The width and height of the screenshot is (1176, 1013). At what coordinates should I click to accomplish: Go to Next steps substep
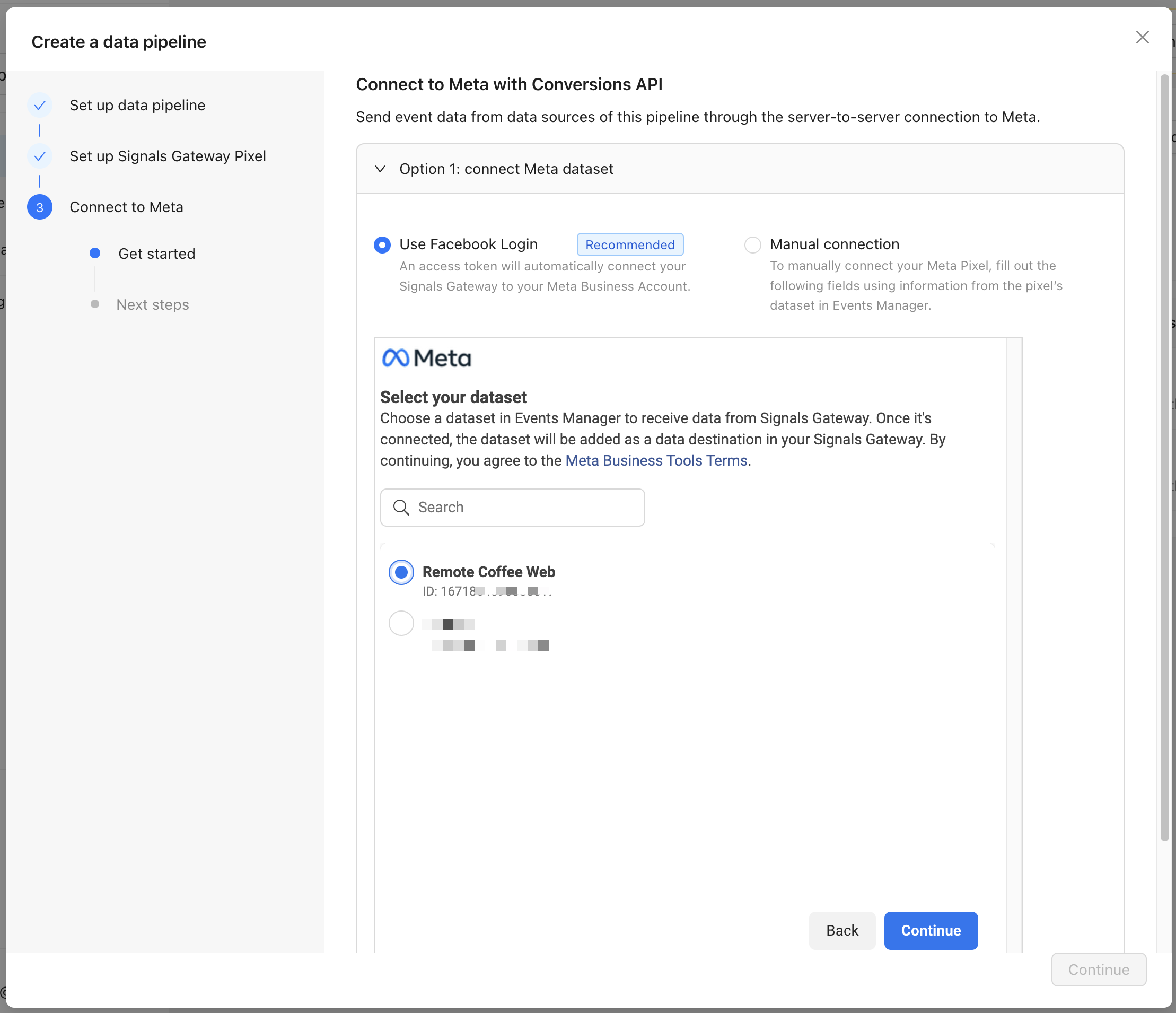point(152,305)
